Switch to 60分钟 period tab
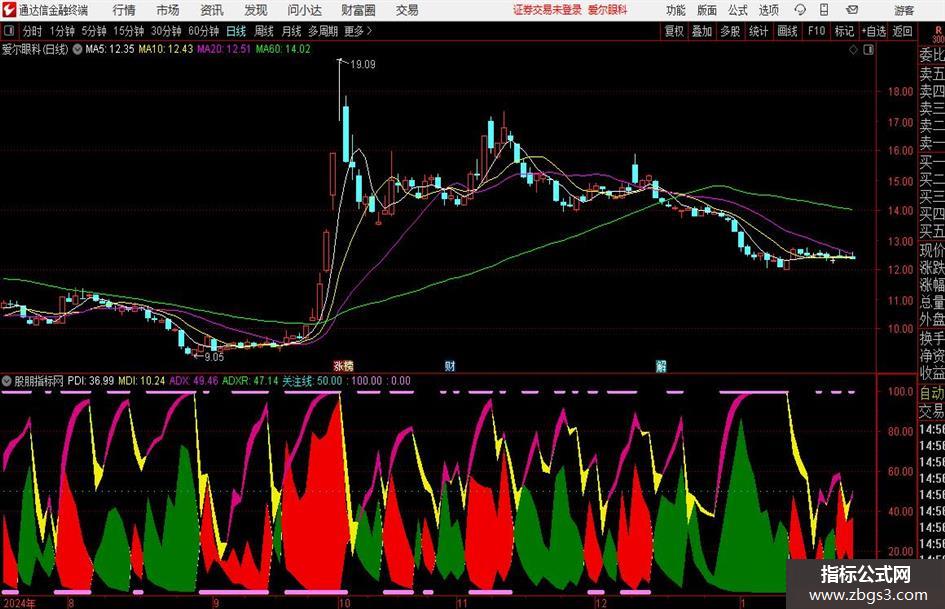945x609 pixels. click(204, 31)
